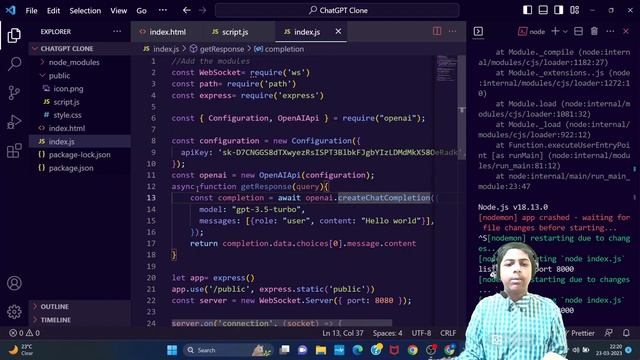Click the editor minimap preview

(x=447, y=69)
